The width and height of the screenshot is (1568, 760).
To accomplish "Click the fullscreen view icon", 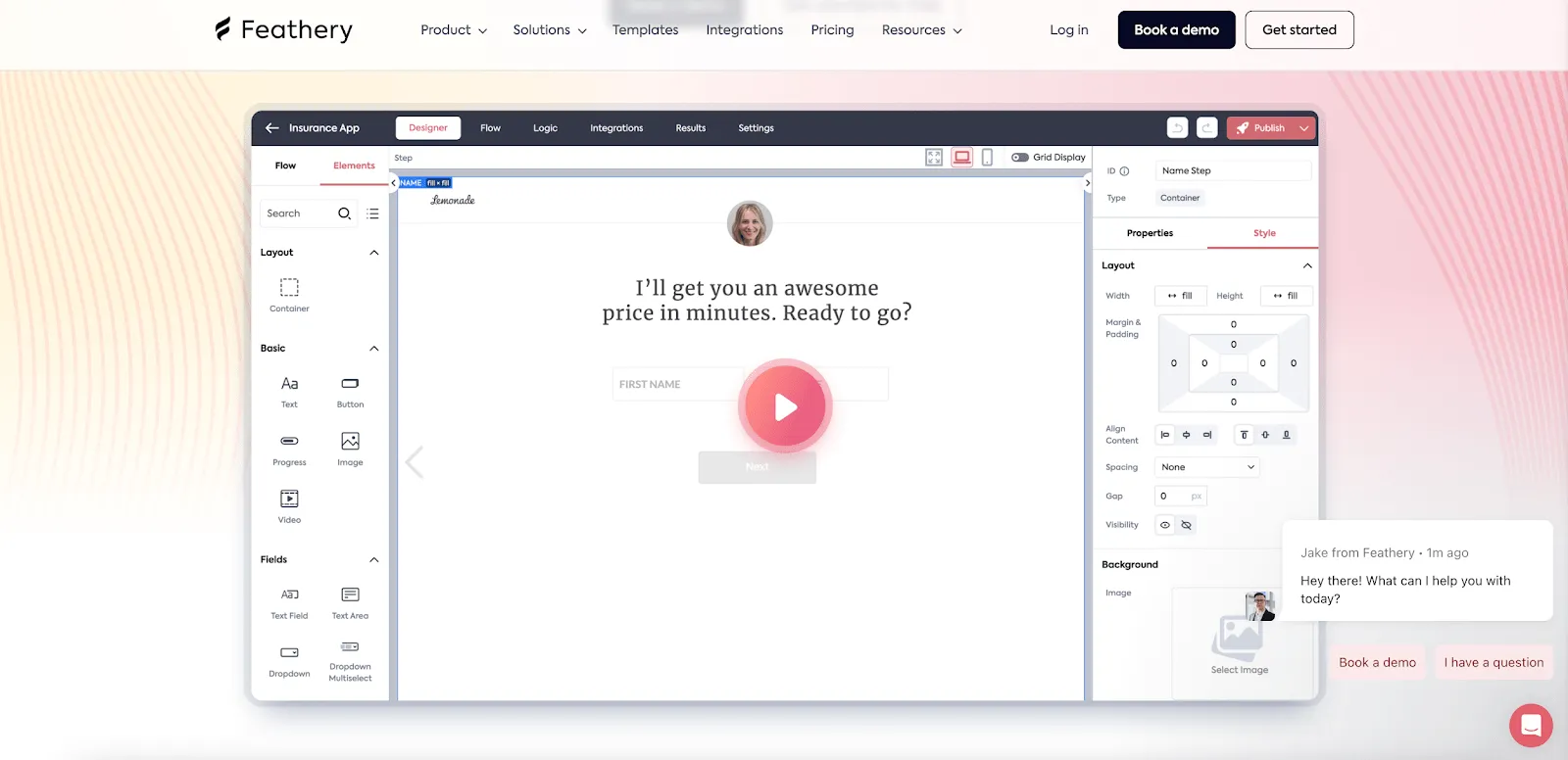I will [934, 158].
